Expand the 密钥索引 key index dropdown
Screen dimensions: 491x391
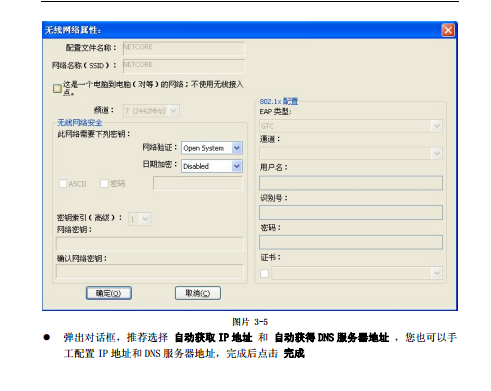[x=140, y=219]
